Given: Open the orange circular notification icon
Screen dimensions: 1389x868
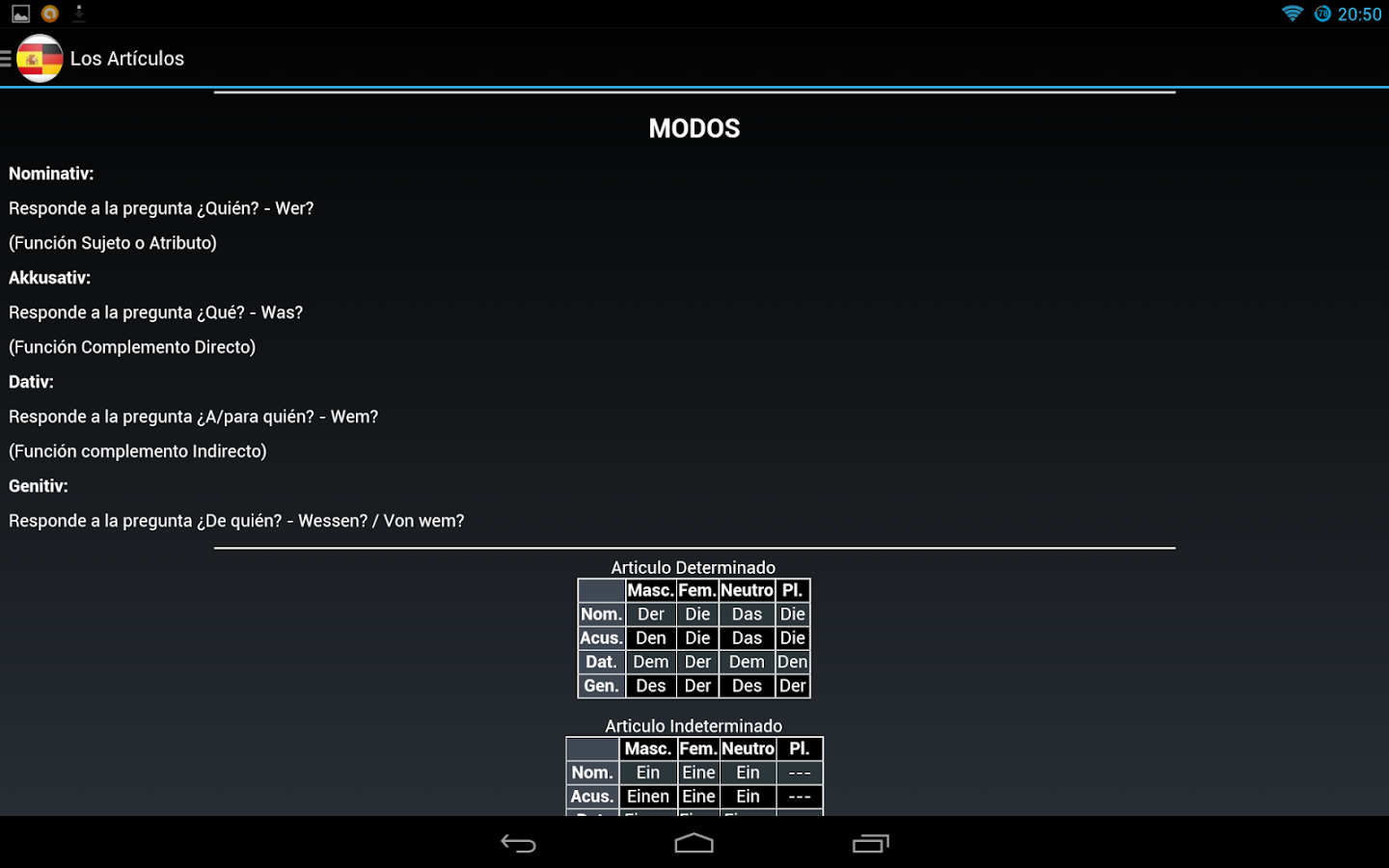Looking at the screenshot, I should 50,14.
